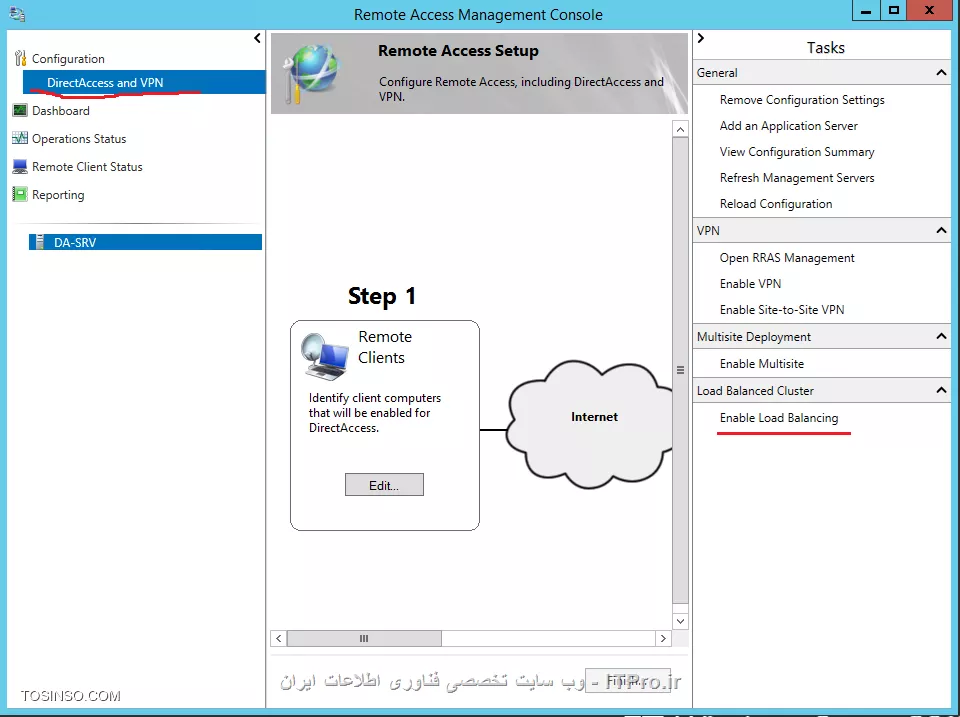Select the DA-SRV server entry
The width and height of the screenshot is (960, 717).
coord(145,242)
